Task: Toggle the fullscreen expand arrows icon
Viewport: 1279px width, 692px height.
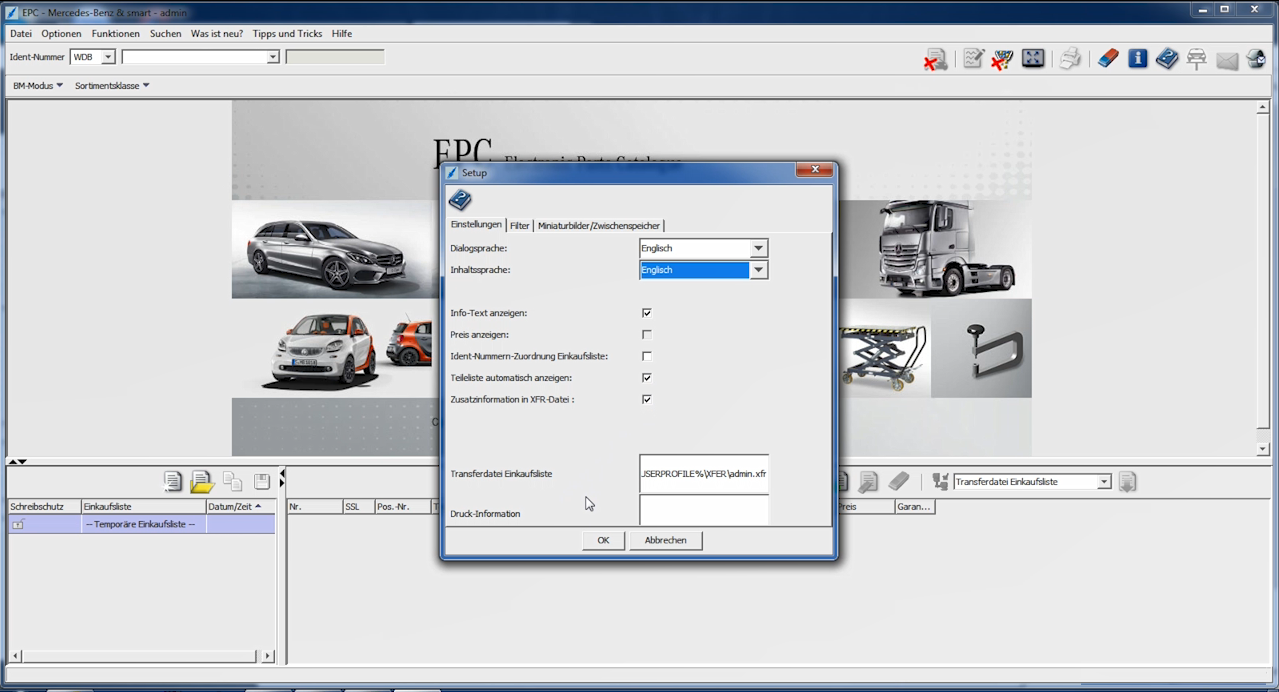Action: 1033,59
